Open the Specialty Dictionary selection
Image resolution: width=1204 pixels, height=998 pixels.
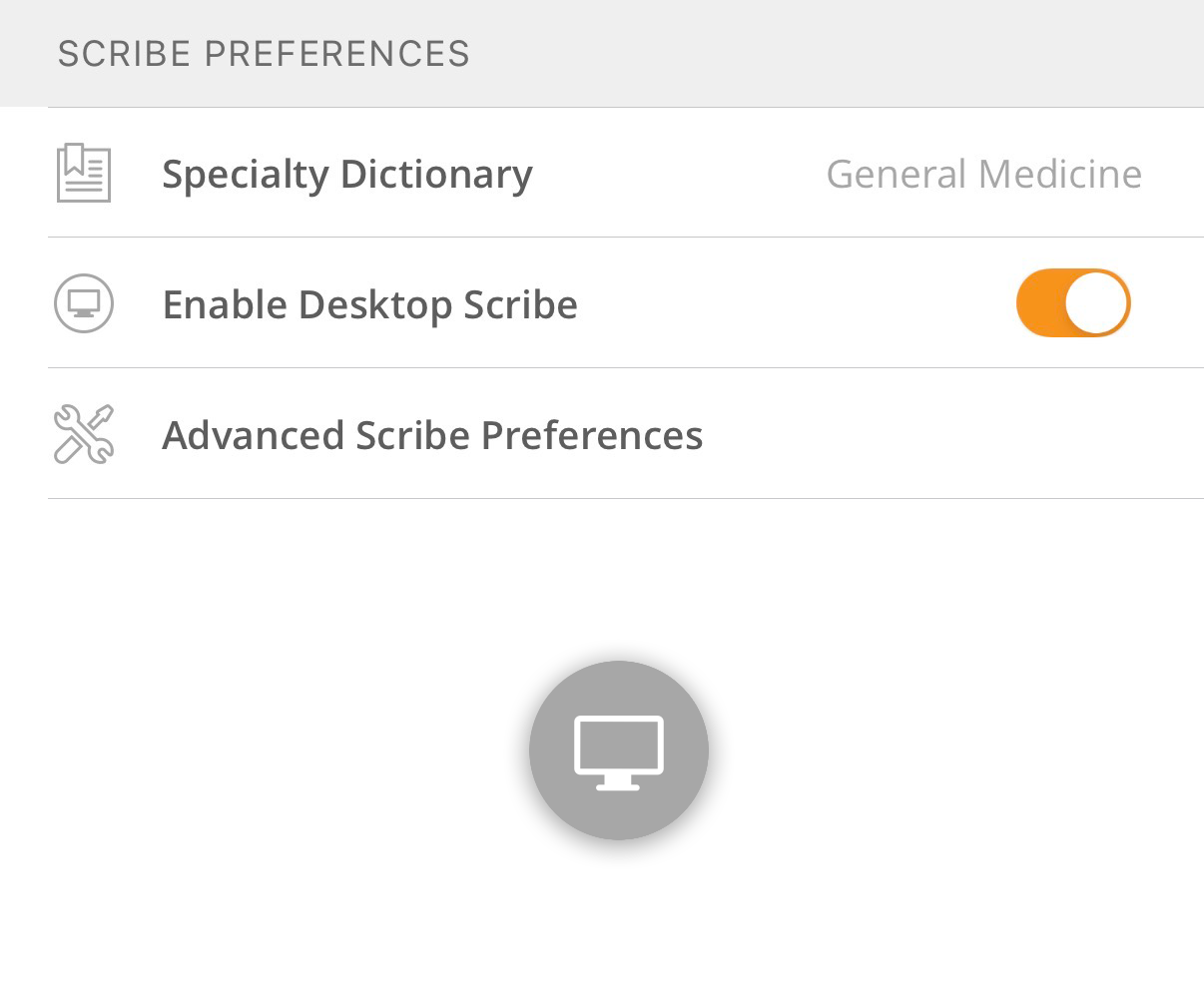[347, 172]
